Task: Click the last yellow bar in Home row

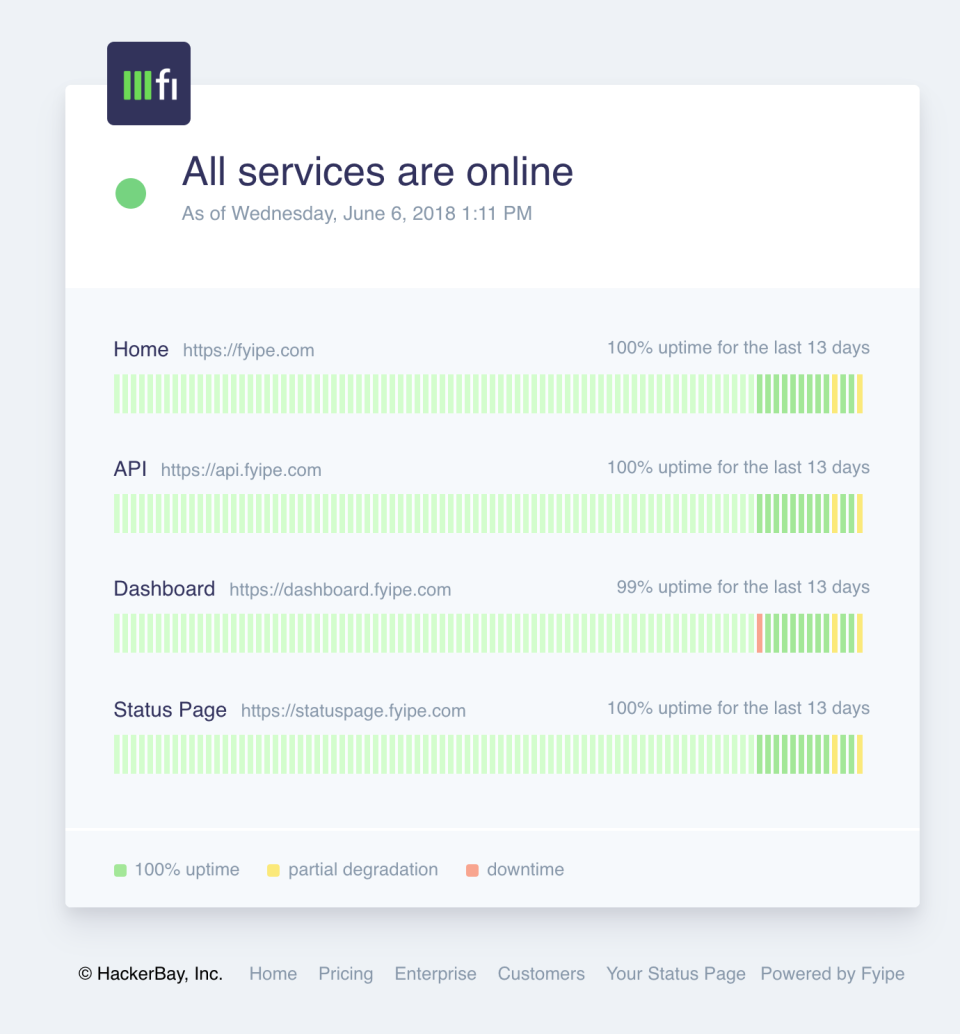Action: [859, 393]
